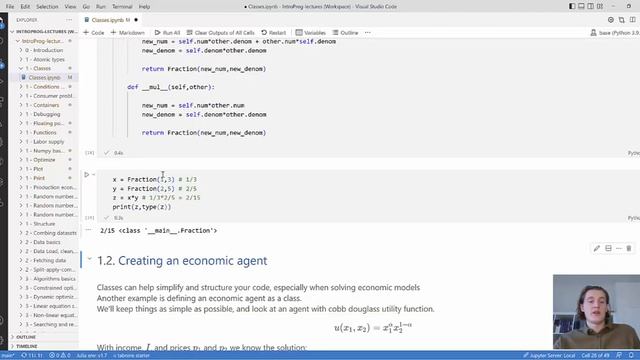
Task: Open markdown cell more actions ellipsis
Action: pyautogui.click(x=619, y=248)
